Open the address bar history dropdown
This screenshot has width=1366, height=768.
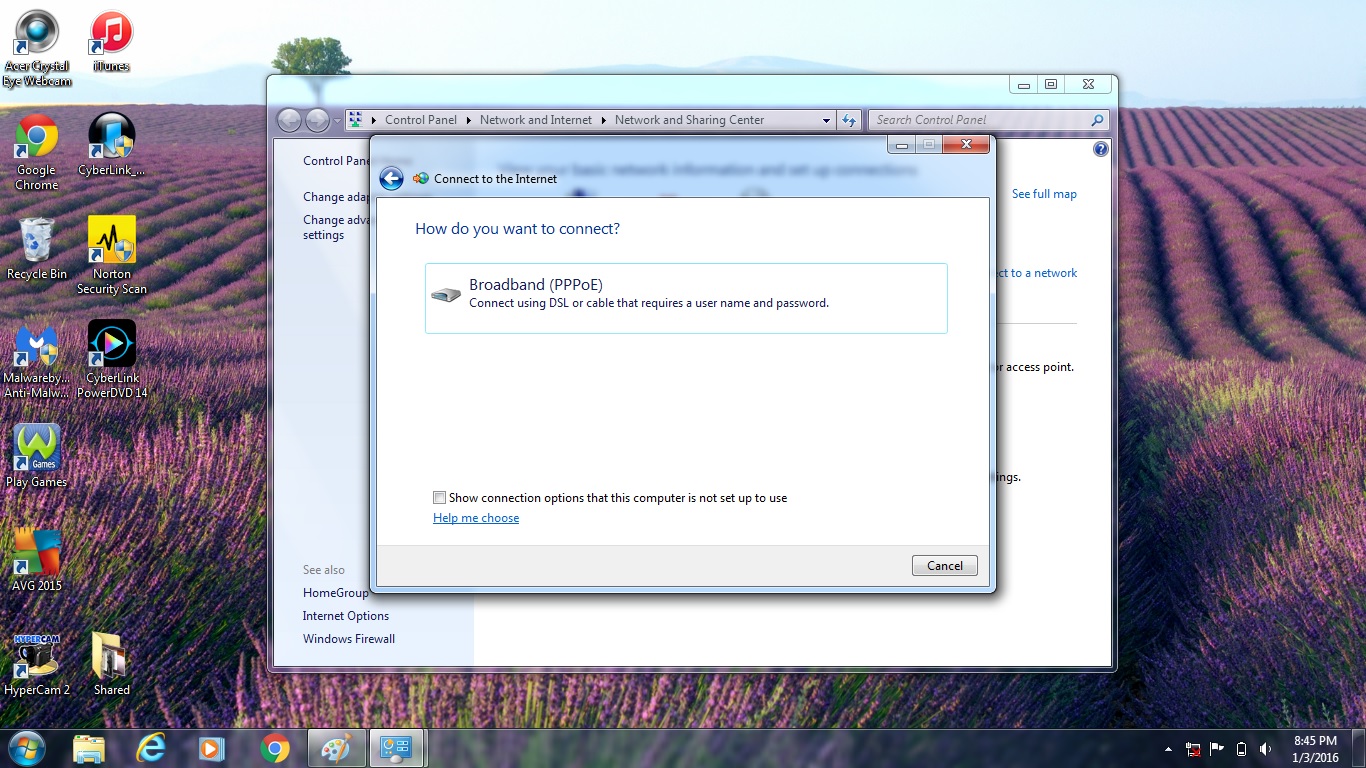click(x=826, y=120)
